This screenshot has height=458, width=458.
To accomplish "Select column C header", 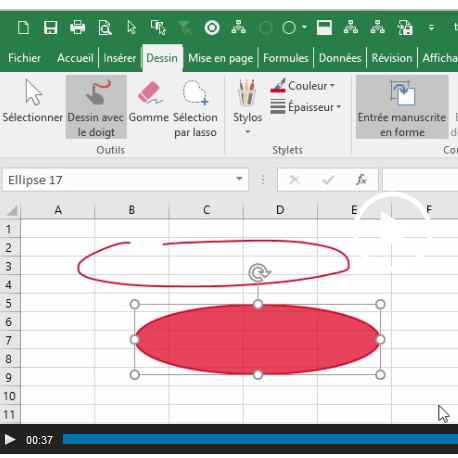I will tap(206, 210).
